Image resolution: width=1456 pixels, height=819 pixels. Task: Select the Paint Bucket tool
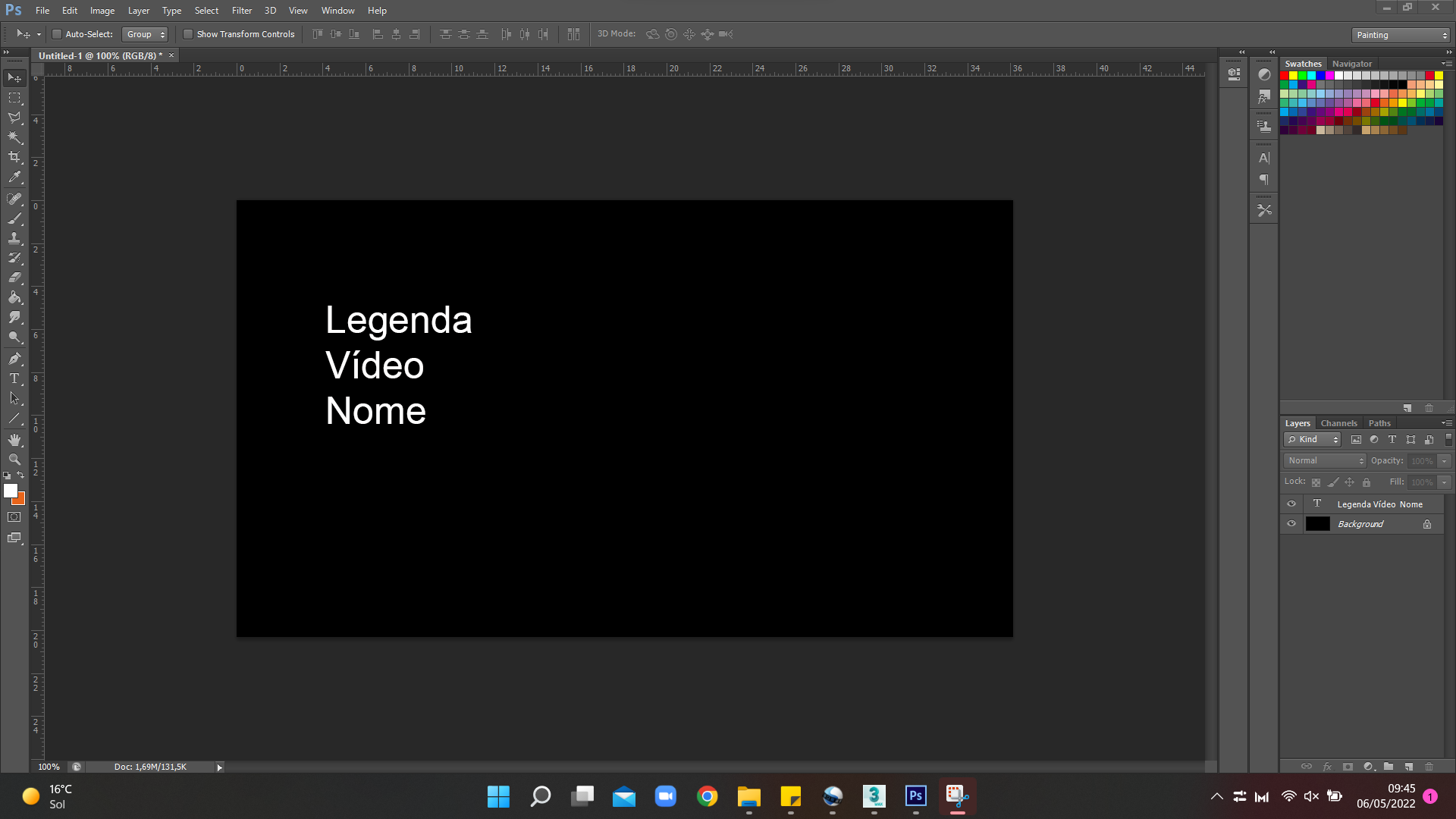point(14,297)
